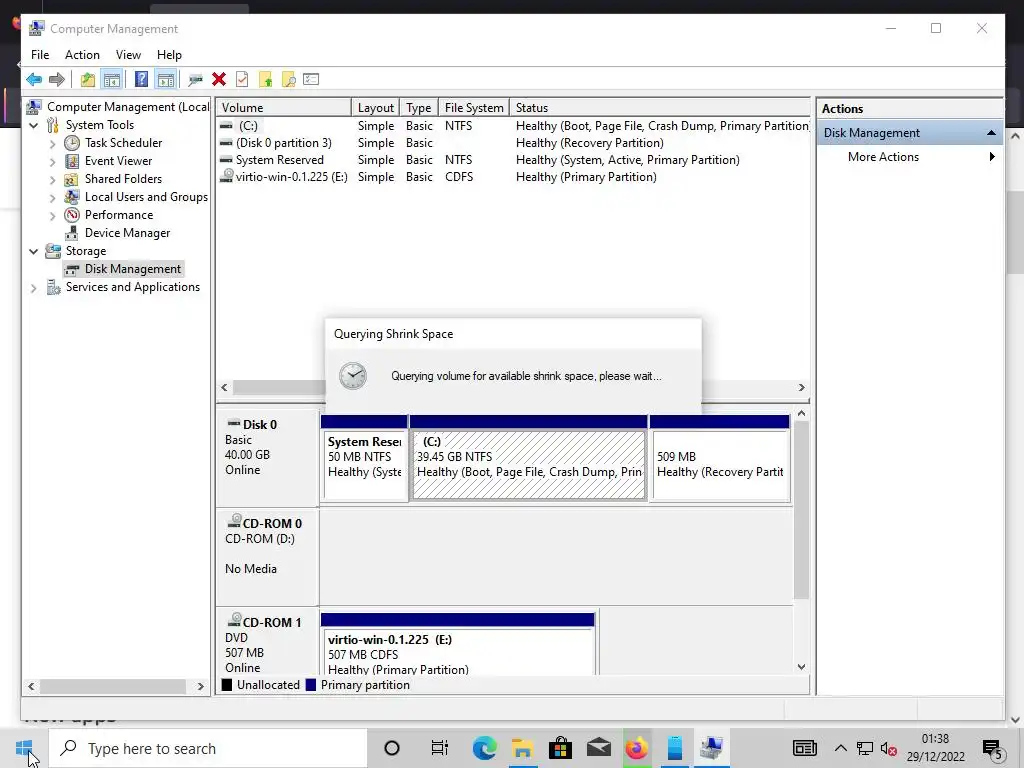Sort by the Type column header

[x=419, y=108]
